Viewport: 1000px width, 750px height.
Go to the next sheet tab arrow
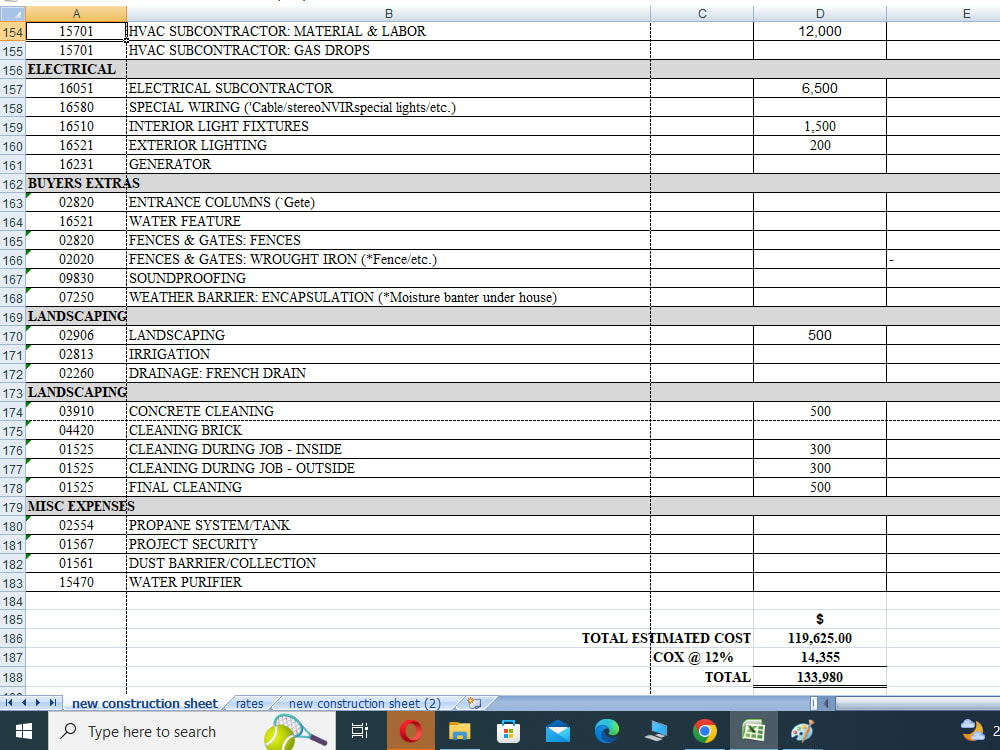coord(38,703)
